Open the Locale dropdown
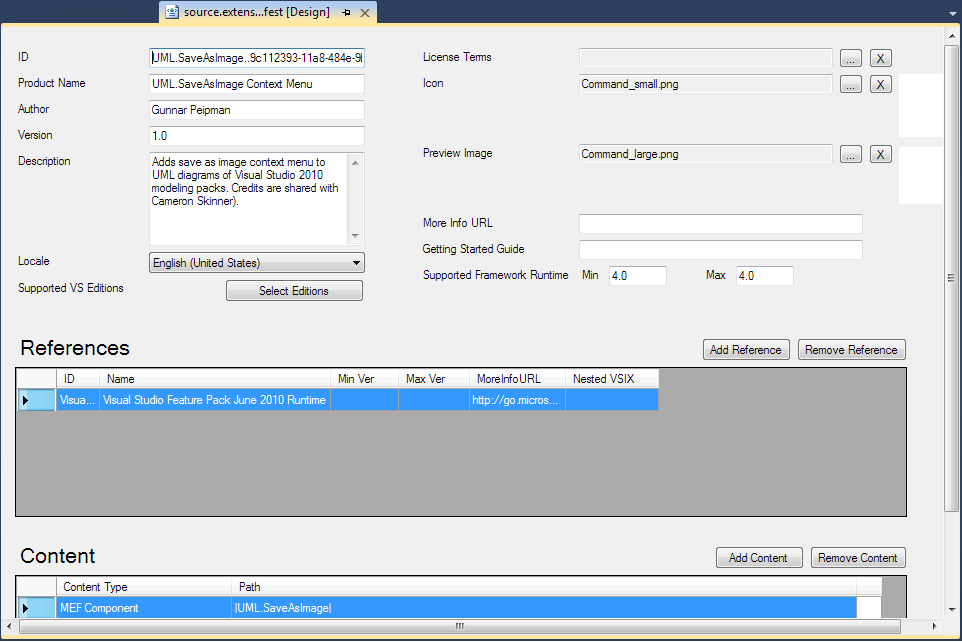This screenshot has height=642, width=962. click(256, 263)
